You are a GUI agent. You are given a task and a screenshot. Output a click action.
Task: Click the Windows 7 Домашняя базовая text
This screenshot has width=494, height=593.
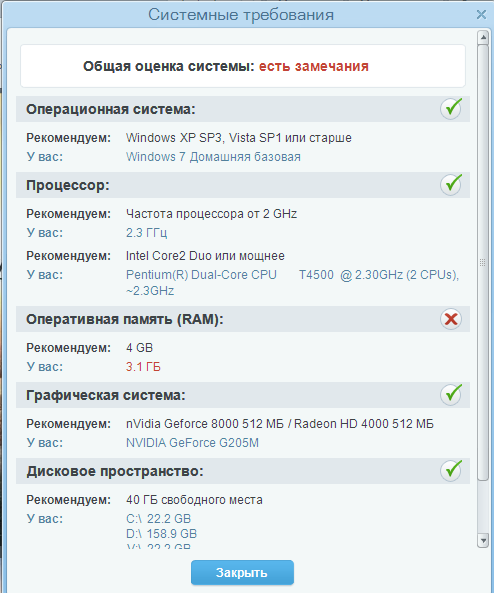(x=213, y=157)
